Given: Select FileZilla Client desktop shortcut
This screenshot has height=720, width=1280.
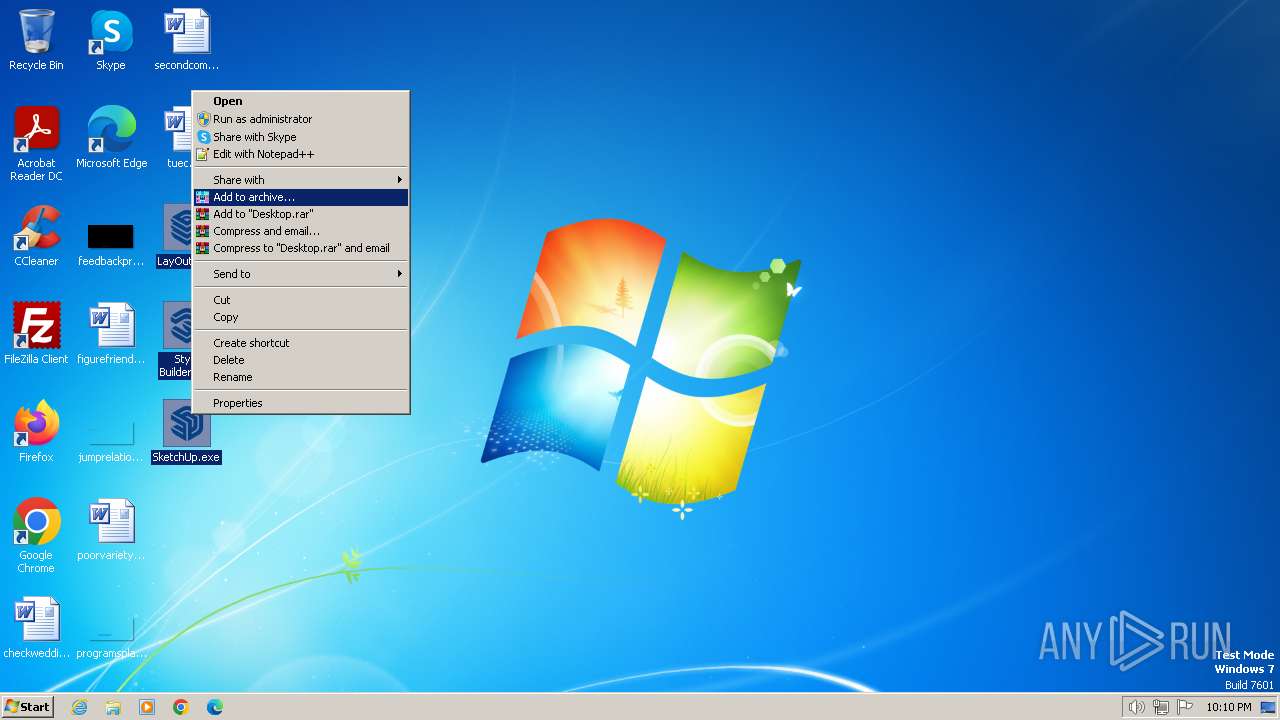Looking at the screenshot, I should point(36,334).
